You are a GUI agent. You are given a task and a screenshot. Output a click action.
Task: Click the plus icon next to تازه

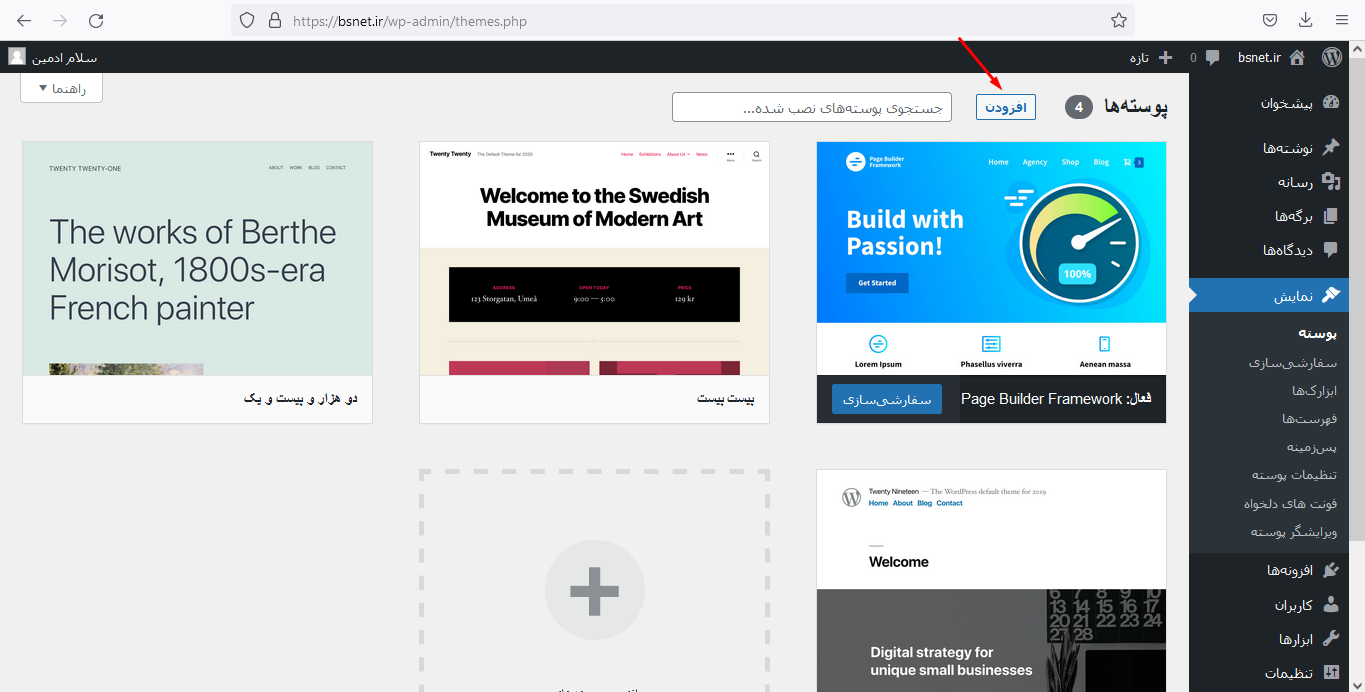click(1165, 58)
